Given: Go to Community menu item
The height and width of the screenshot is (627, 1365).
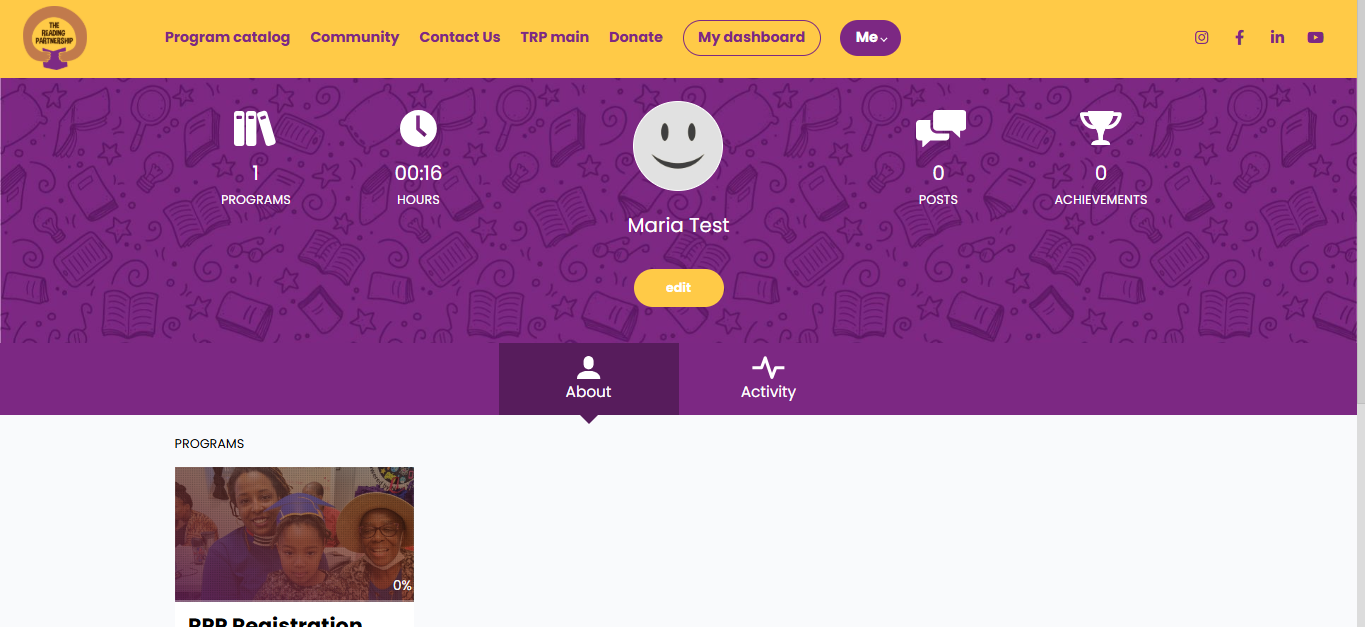Looking at the screenshot, I should pos(354,37).
